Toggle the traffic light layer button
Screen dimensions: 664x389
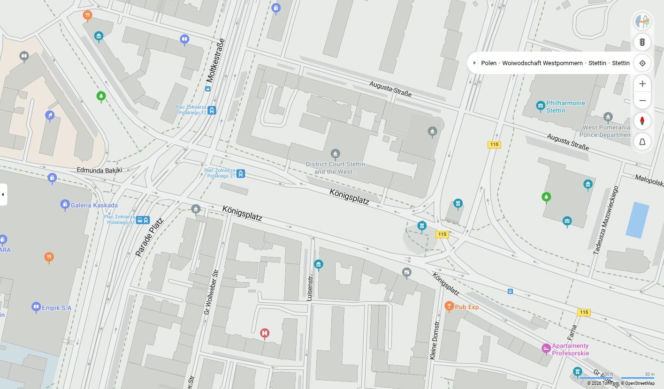[642, 42]
